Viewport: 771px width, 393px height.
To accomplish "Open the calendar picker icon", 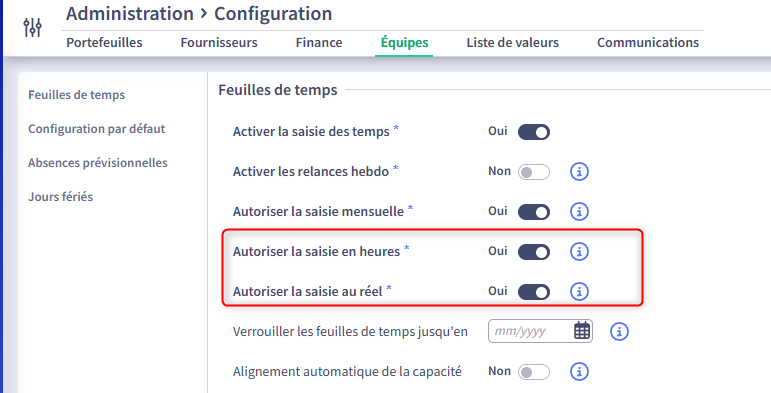I will (x=582, y=331).
